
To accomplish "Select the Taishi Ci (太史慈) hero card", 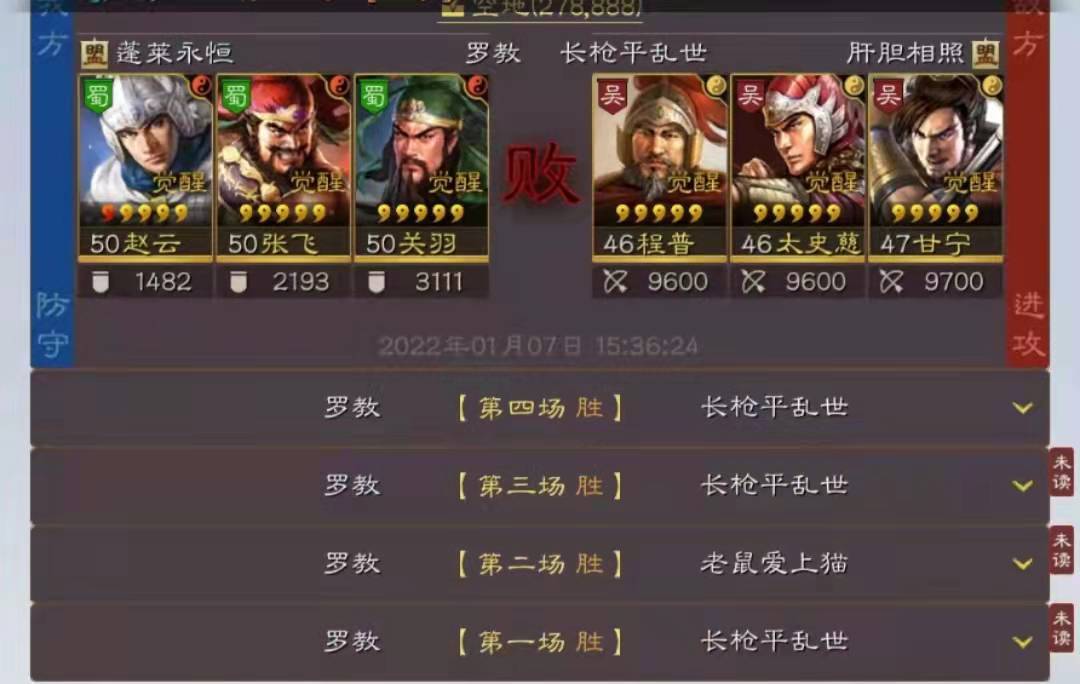I will pyautogui.click(x=798, y=167).
